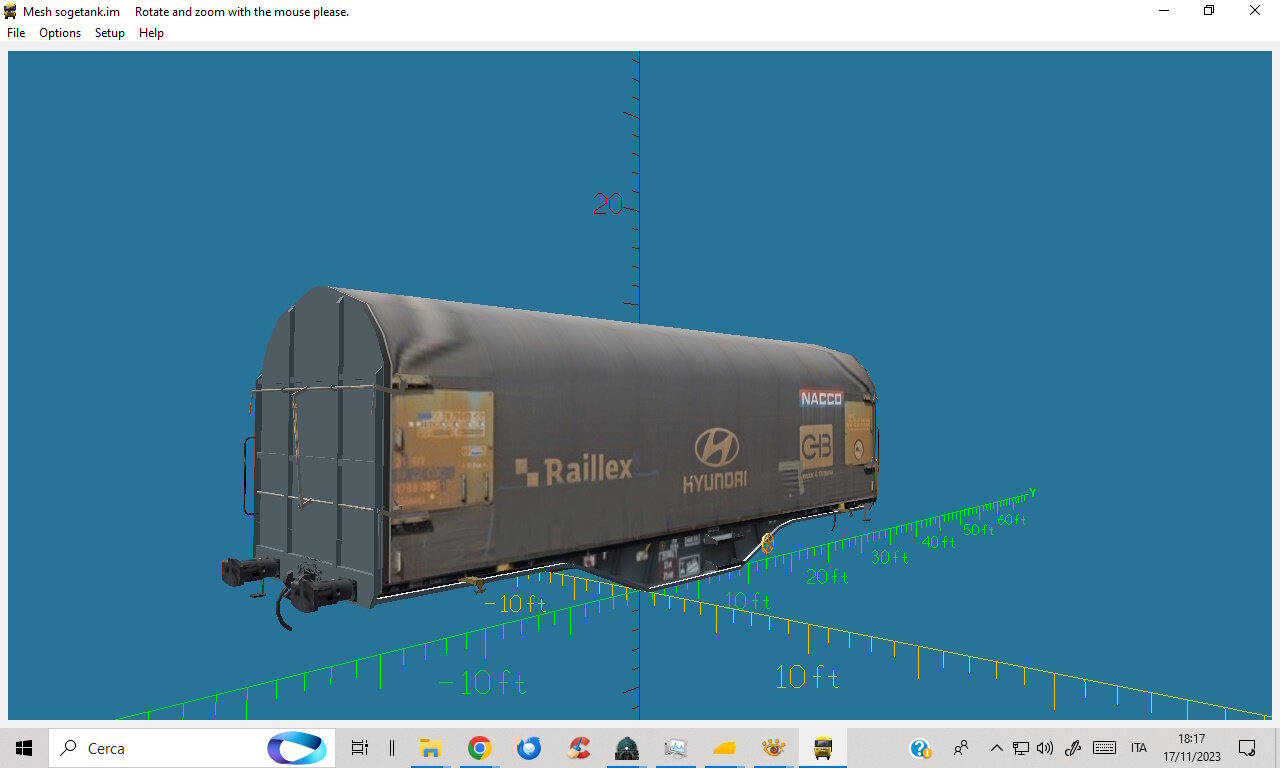Open the People icon in system tray
Viewport: 1280px width, 768px height.
pos(961,748)
